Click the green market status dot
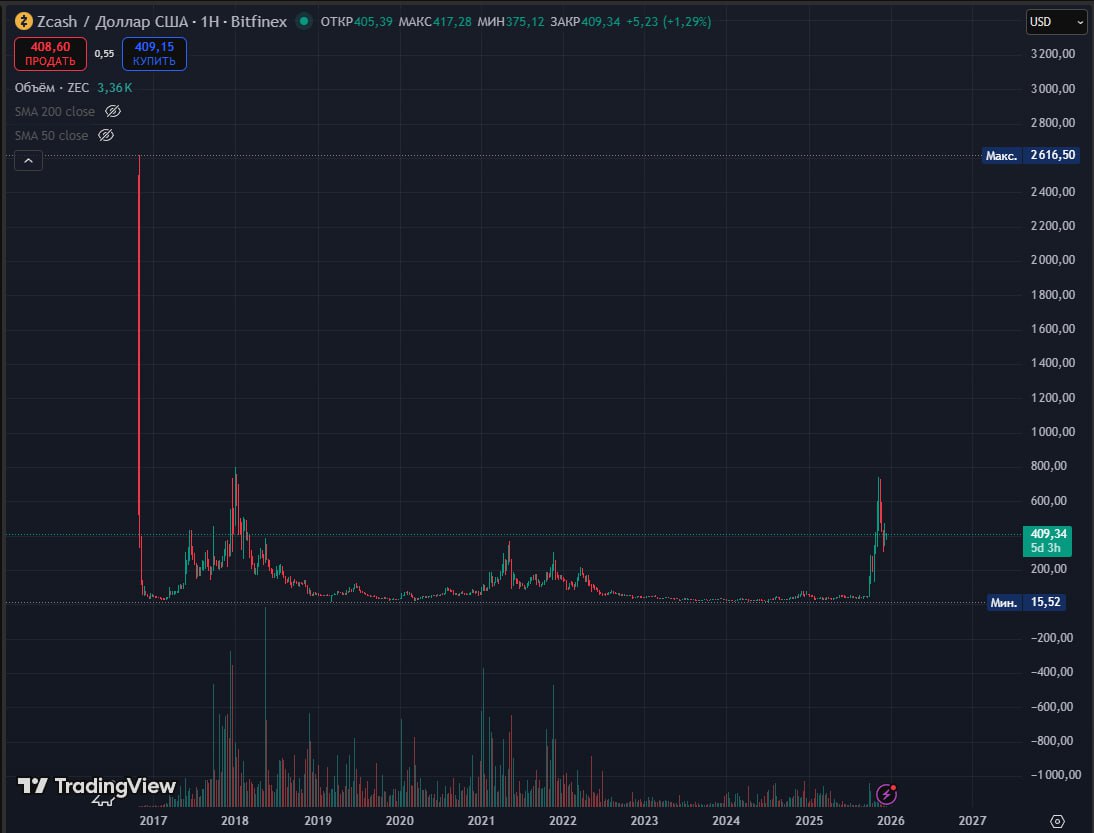Image resolution: width=1094 pixels, height=833 pixels. tap(303, 22)
